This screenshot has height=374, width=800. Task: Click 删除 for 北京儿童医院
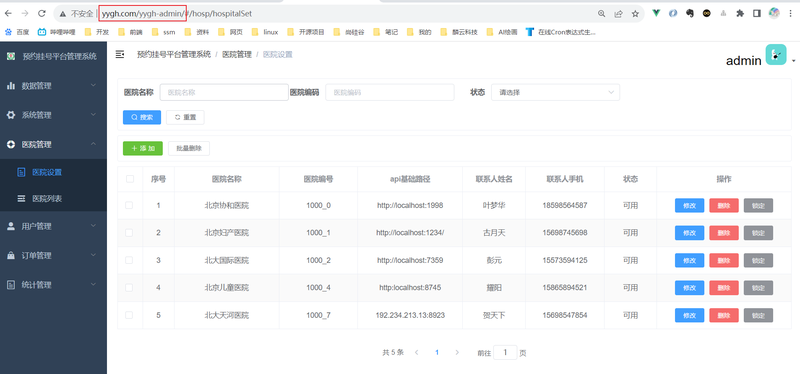coord(724,288)
